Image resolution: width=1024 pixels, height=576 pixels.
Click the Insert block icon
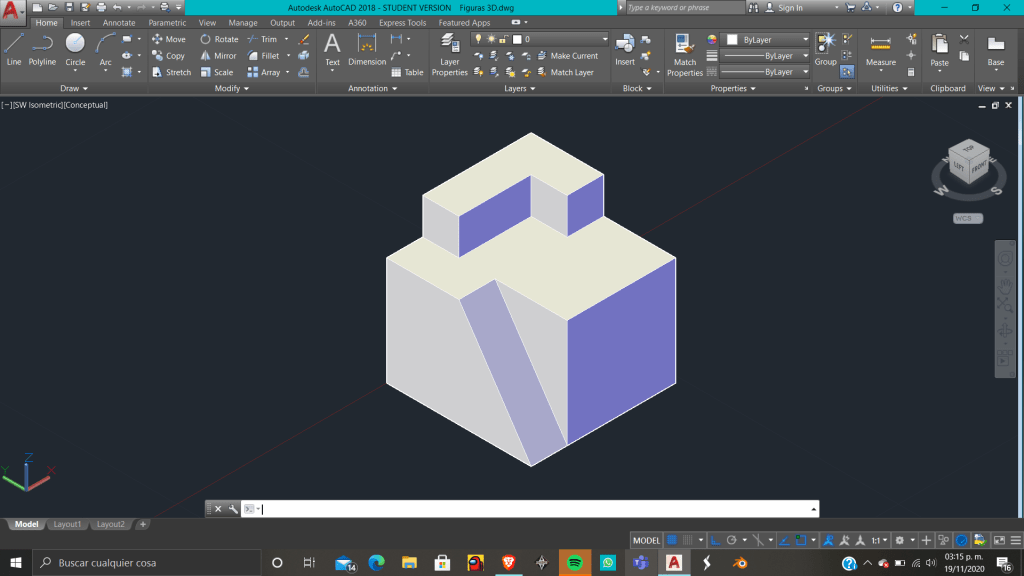(x=625, y=48)
